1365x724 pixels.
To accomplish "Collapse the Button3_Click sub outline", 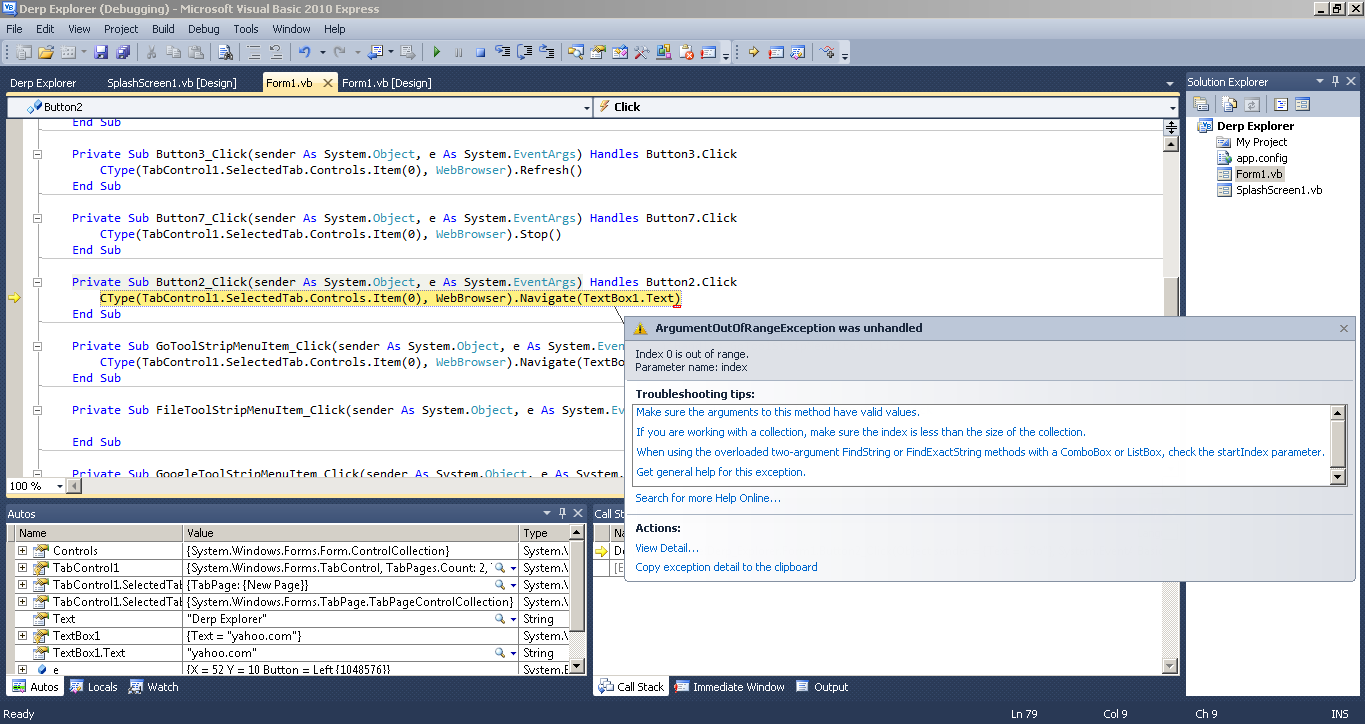I will coord(37,154).
